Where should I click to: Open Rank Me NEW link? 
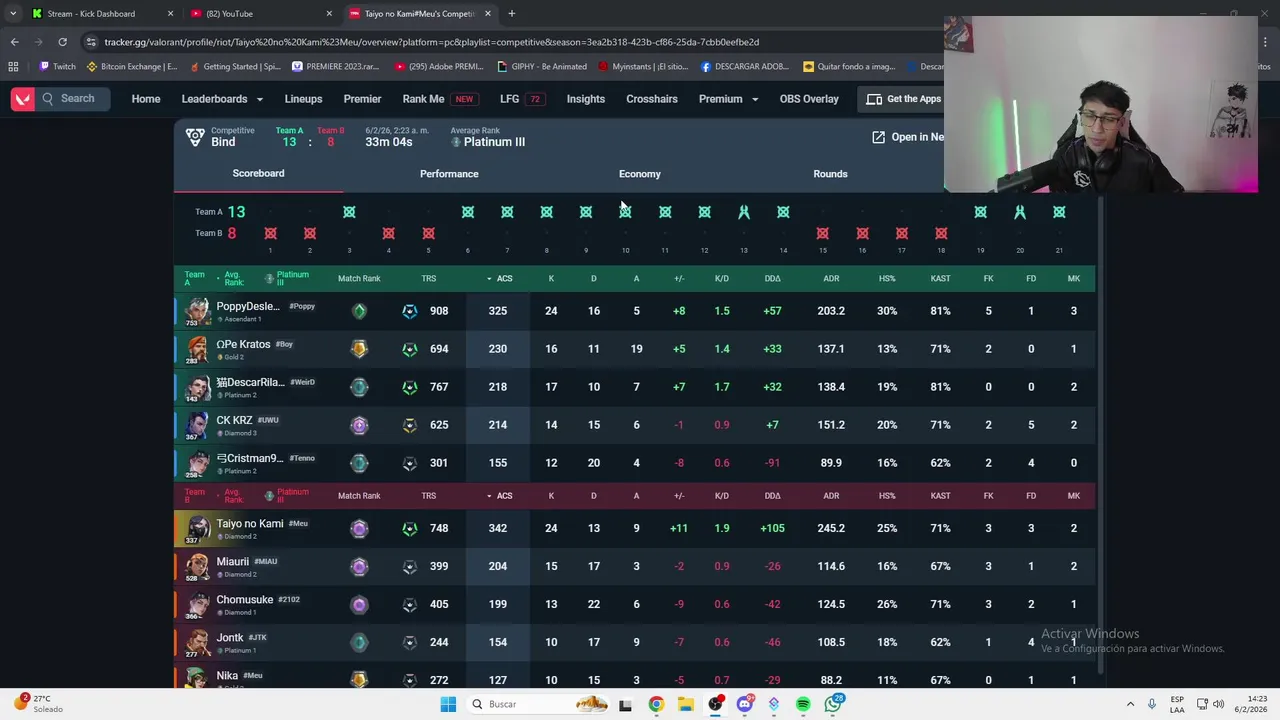(439, 99)
